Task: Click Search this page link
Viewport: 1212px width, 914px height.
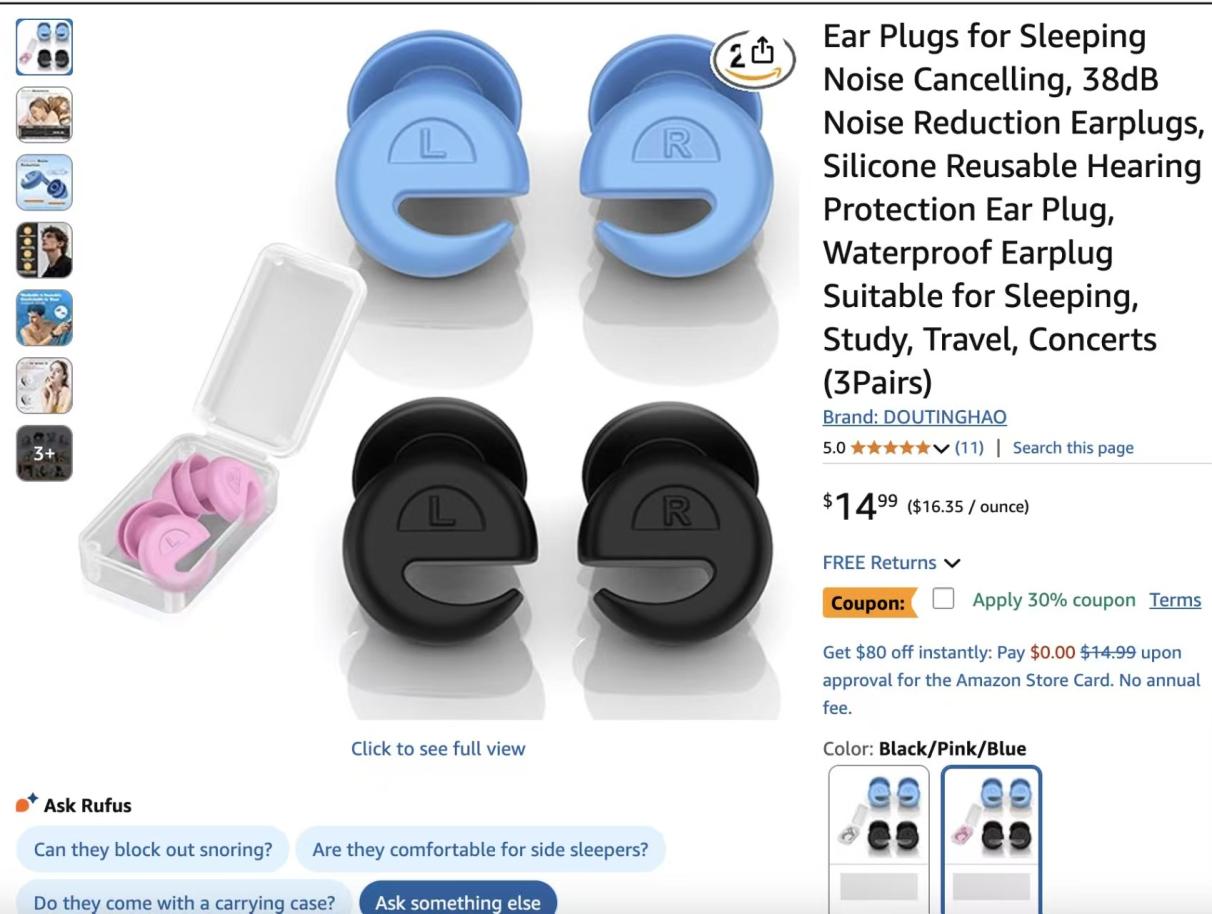Action: click(x=1073, y=447)
